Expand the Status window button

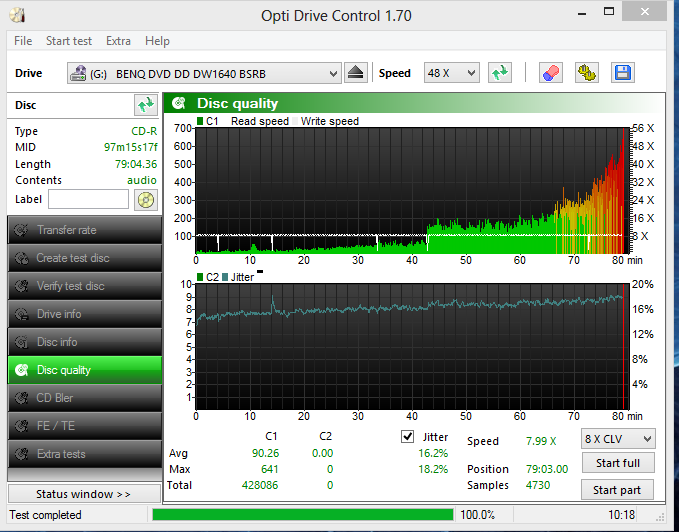coord(84,494)
